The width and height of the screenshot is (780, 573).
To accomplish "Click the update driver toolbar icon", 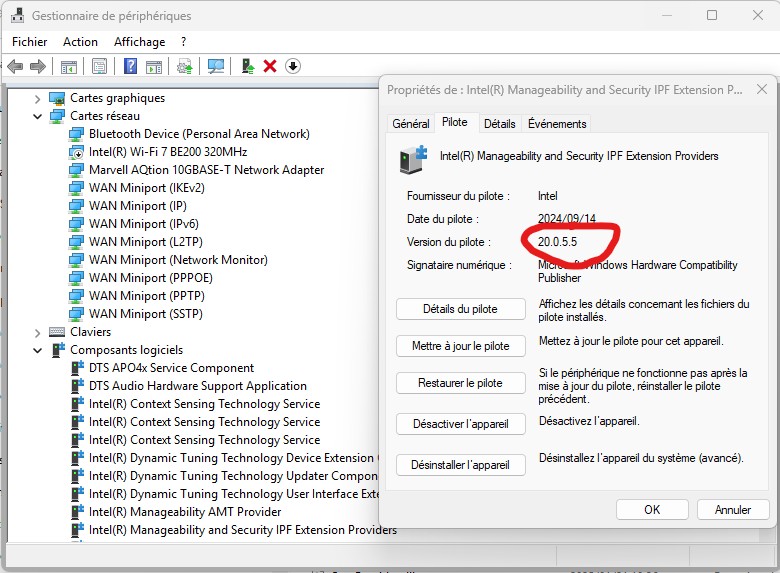I will point(248,66).
